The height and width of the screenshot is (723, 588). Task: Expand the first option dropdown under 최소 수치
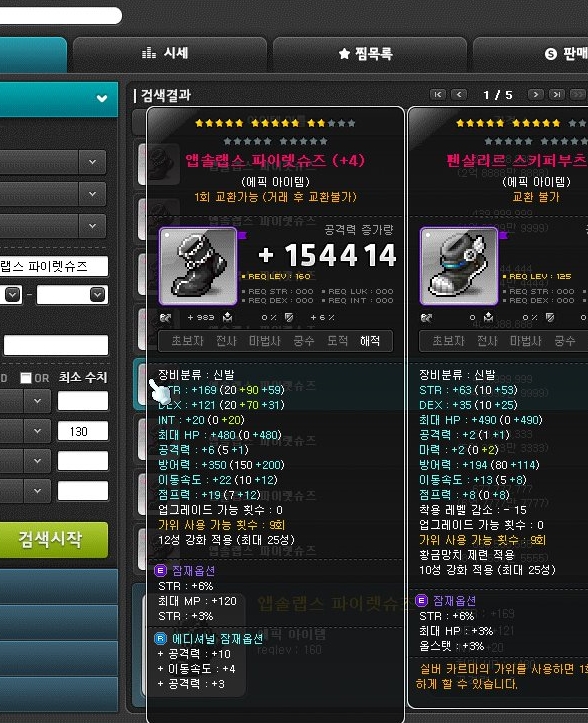click(x=38, y=401)
